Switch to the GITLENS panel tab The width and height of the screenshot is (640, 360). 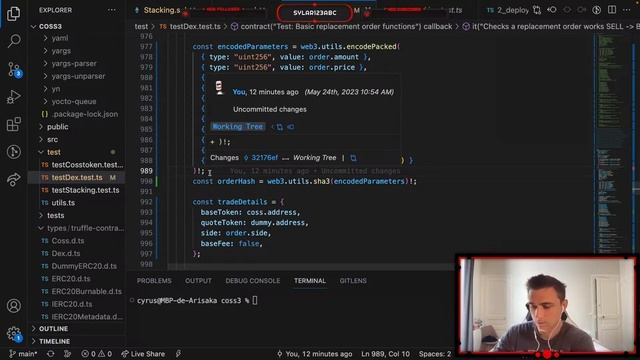tap(353, 281)
